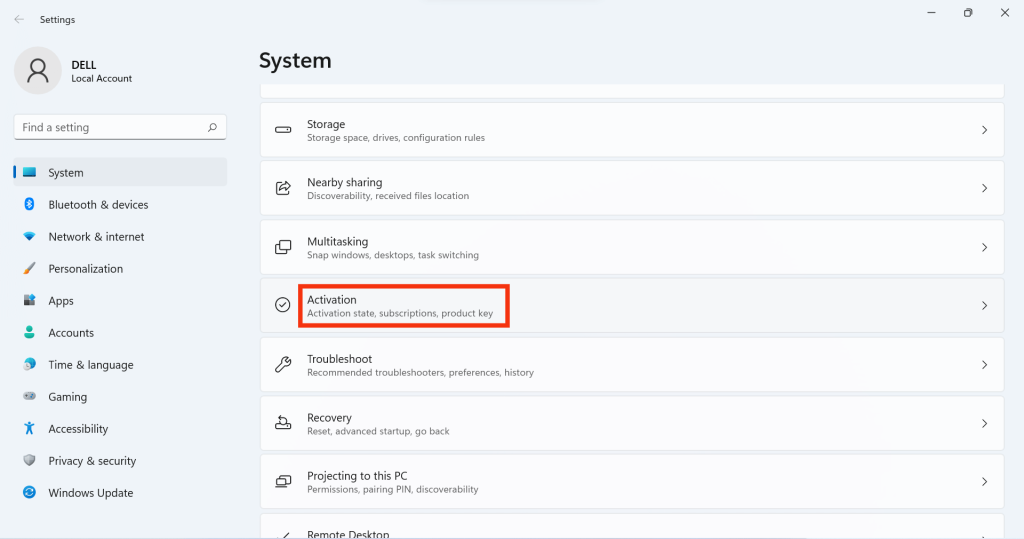1024x539 pixels.
Task: Expand the Recovery row chevron
Action: coord(984,423)
